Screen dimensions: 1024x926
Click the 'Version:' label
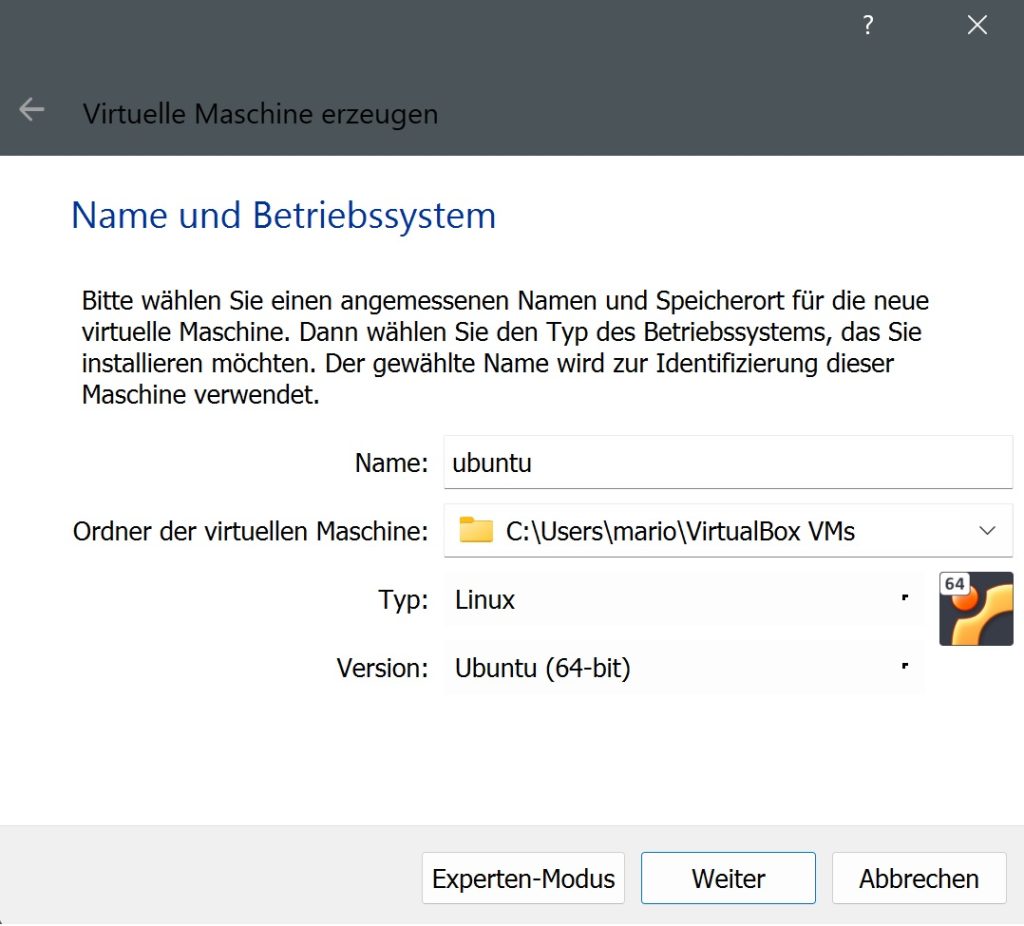click(382, 668)
